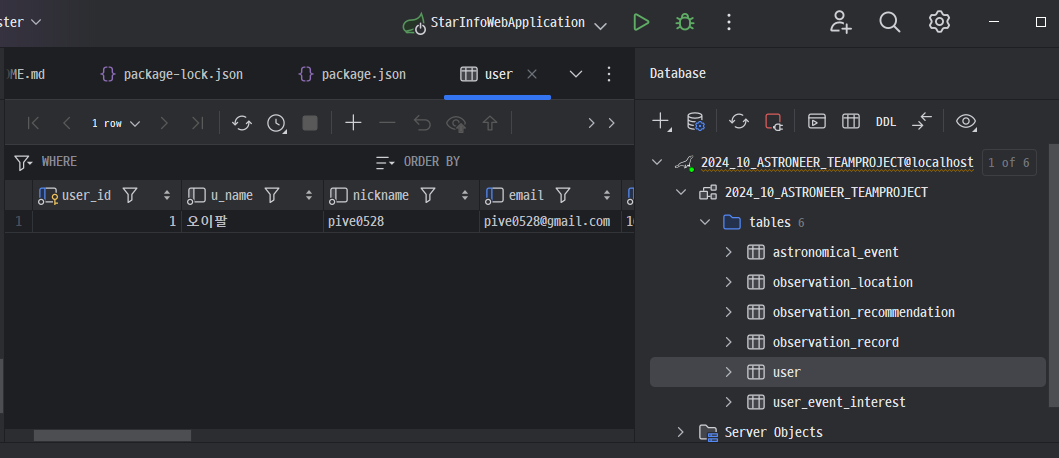
Task: Delete the row with the minus icon
Action: [x=387, y=123]
